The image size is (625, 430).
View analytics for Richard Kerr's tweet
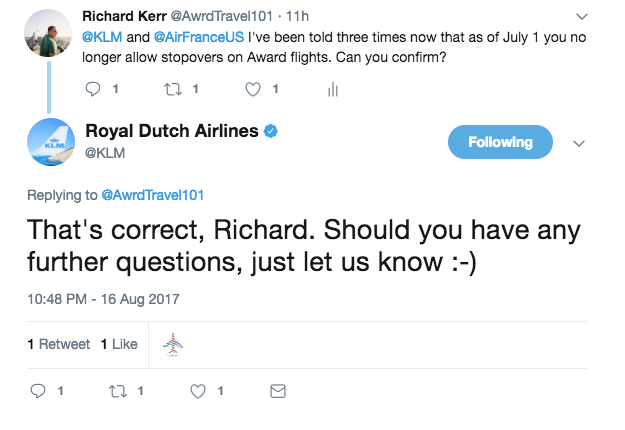332,89
